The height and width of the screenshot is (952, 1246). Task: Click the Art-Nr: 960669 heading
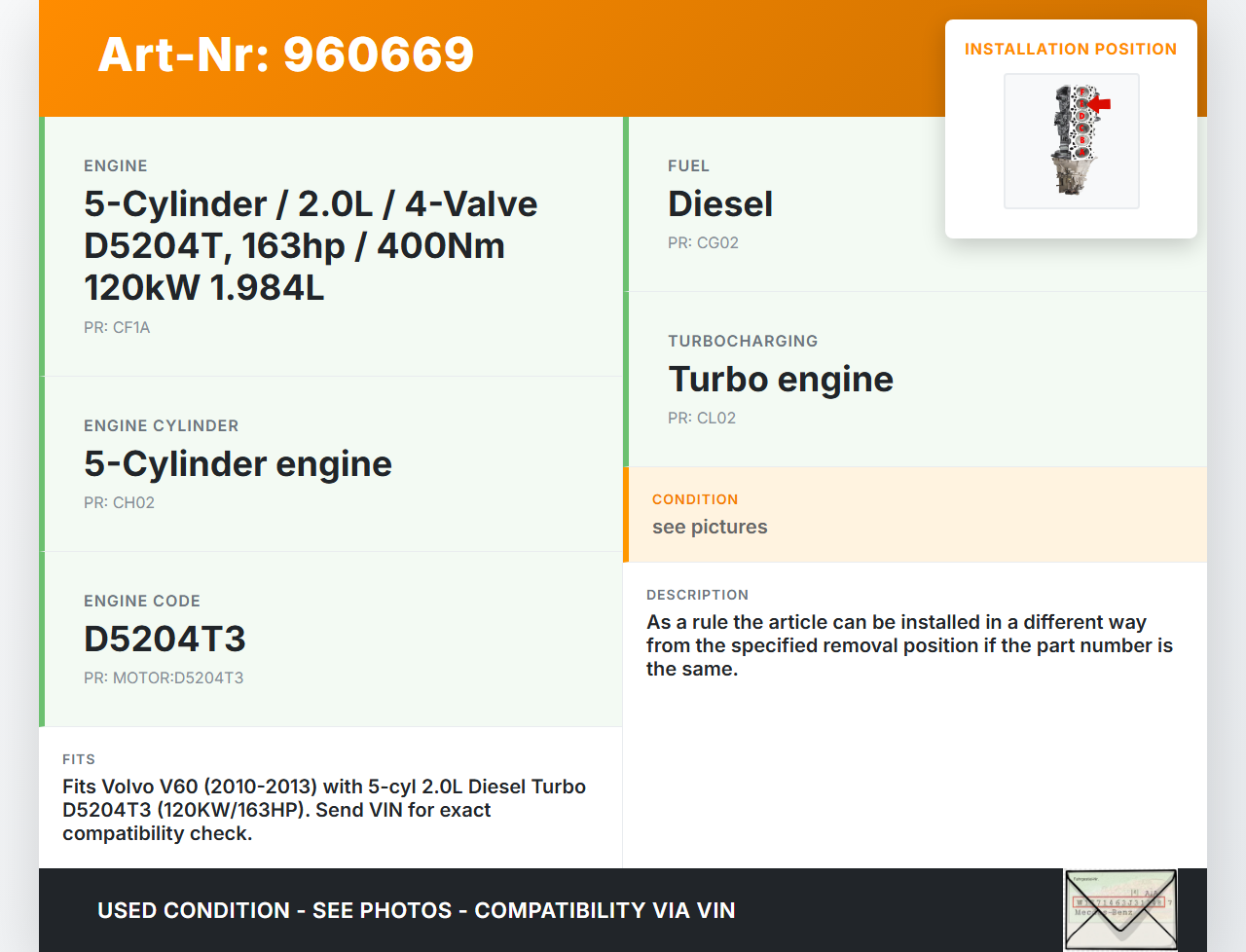(286, 55)
